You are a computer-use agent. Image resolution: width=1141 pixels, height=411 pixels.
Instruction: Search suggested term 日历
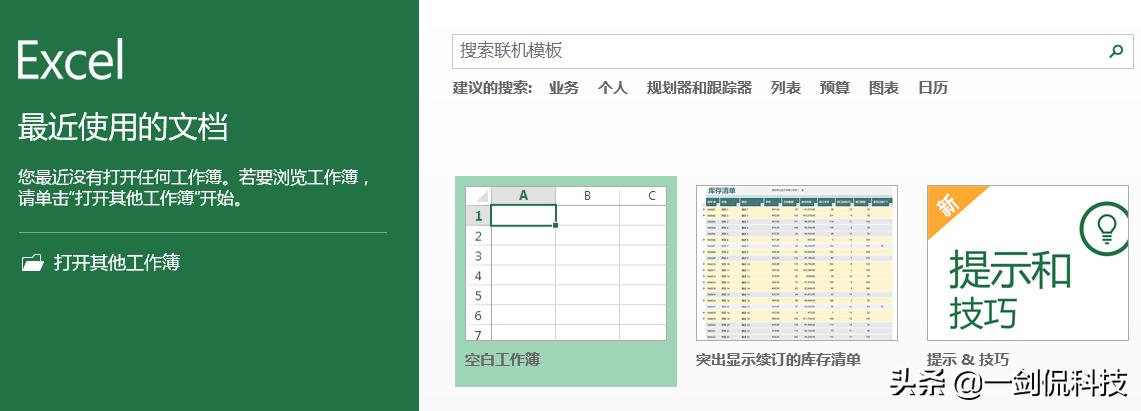coord(933,88)
